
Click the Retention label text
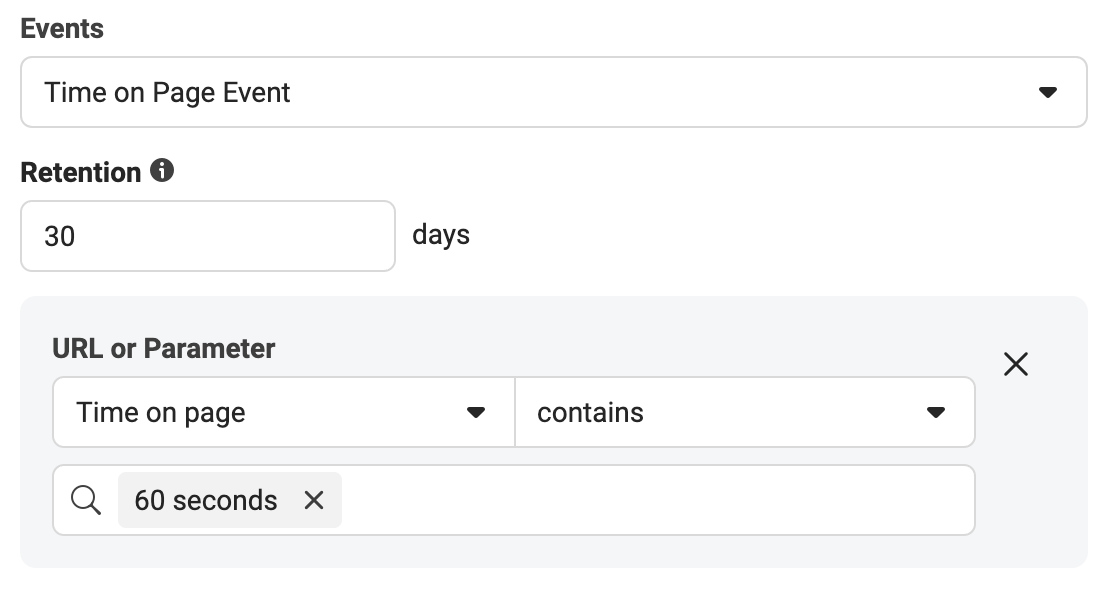click(x=80, y=173)
